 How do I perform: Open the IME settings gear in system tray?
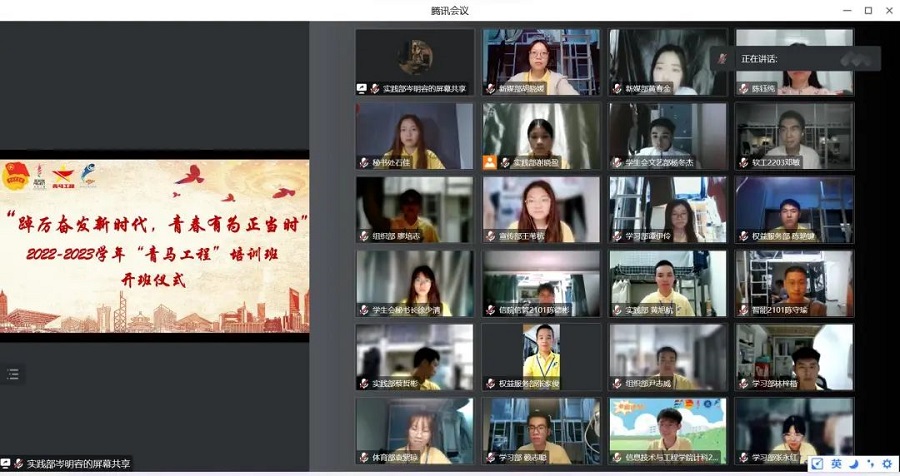(886, 464)
